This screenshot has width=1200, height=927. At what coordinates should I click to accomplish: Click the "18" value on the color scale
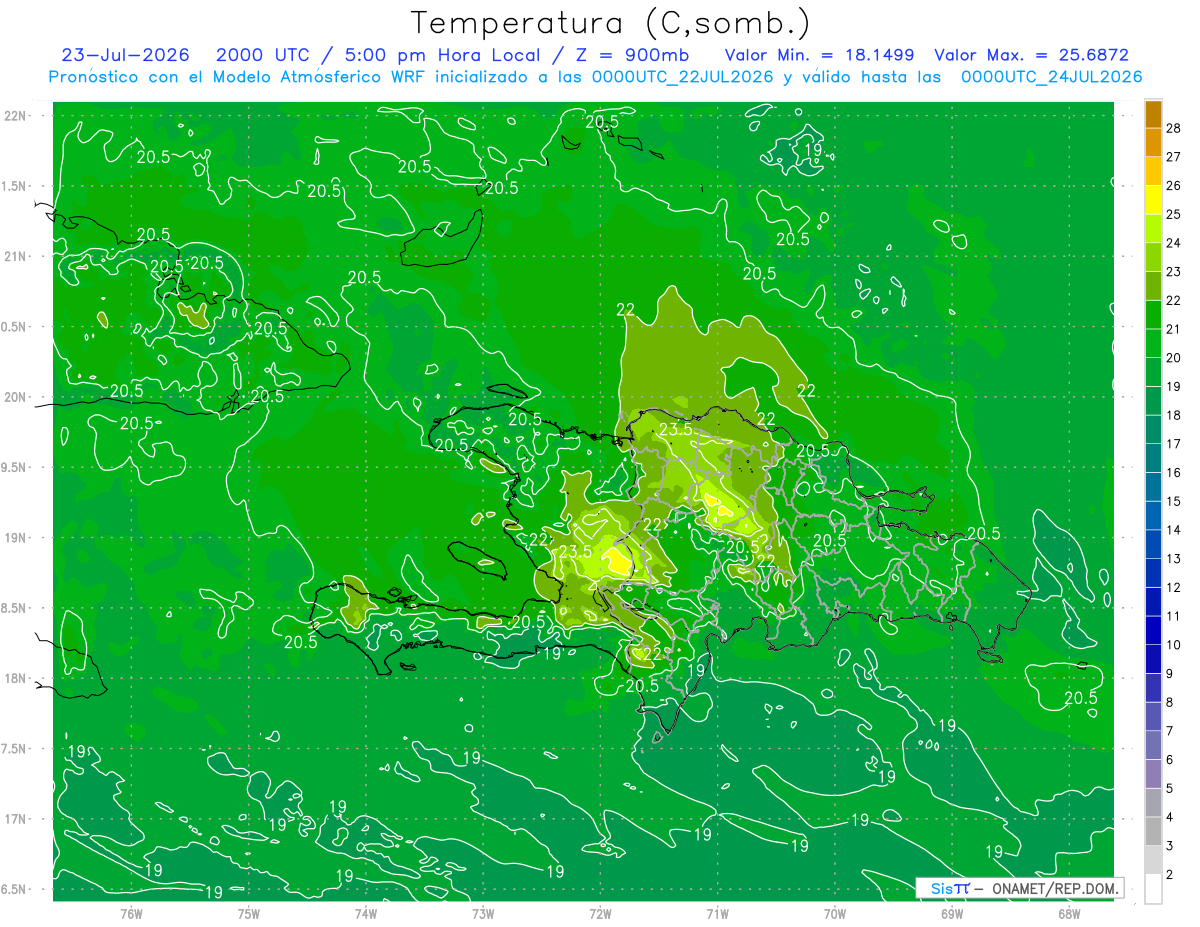(1174, 415)
